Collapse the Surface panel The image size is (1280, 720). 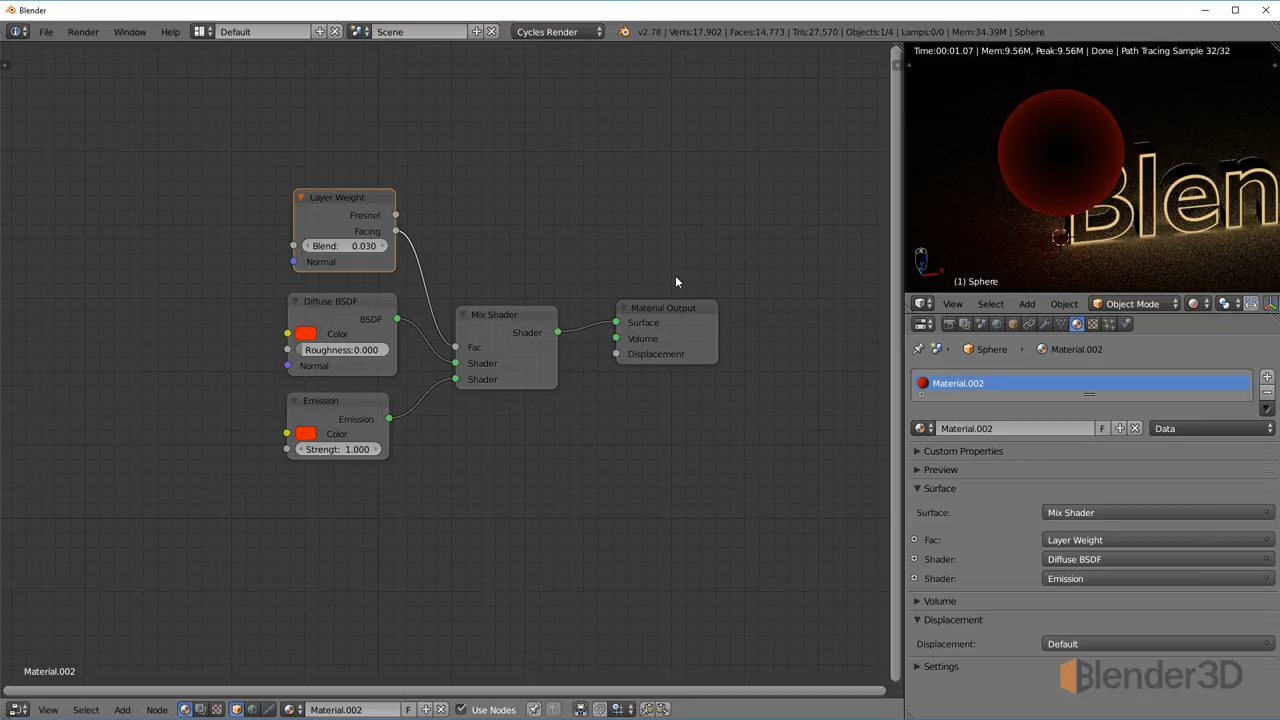pyautogui.click(x=937, y=489)
